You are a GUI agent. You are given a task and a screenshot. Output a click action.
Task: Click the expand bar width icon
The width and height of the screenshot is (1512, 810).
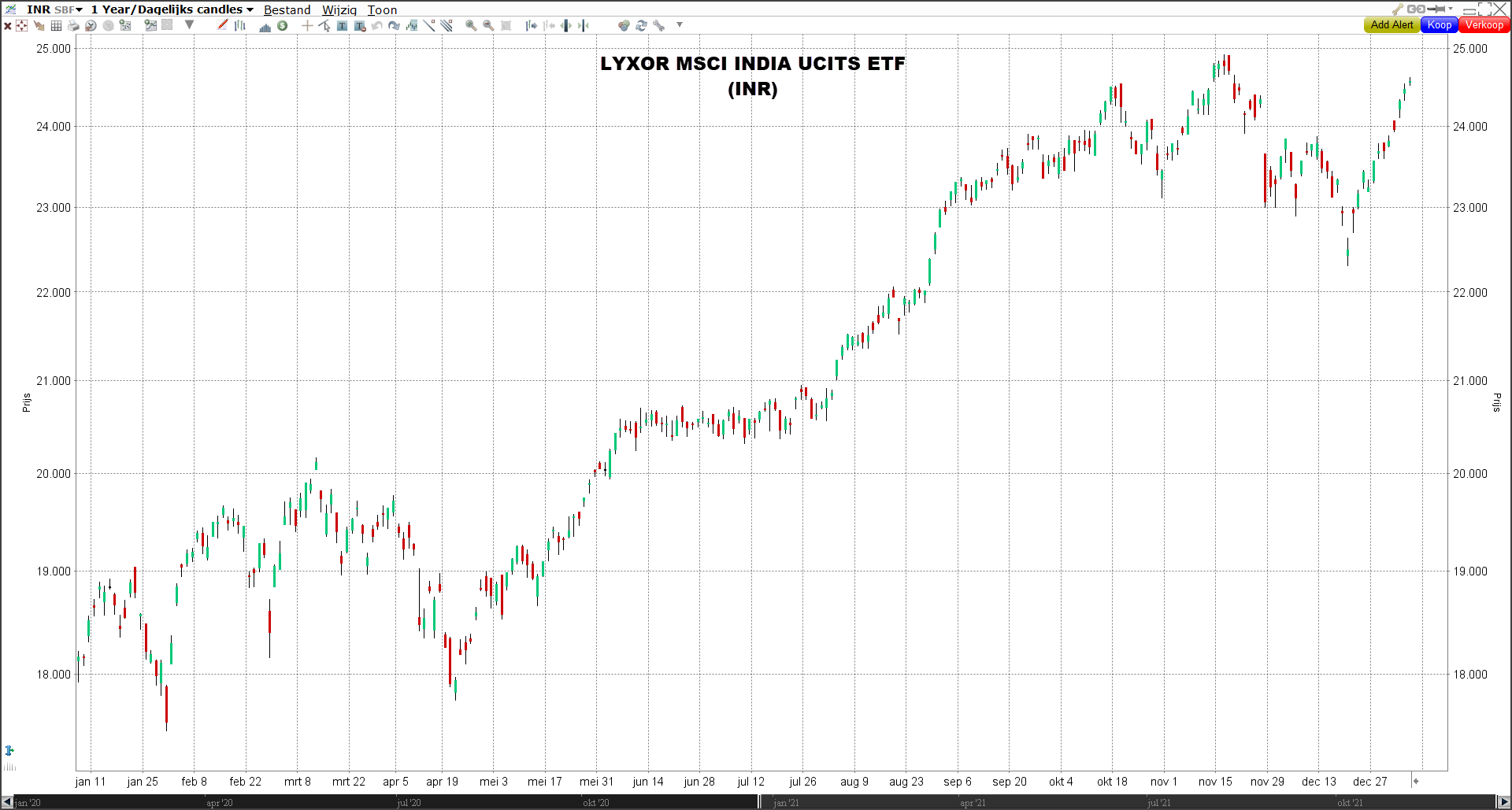tap(566, 26)
